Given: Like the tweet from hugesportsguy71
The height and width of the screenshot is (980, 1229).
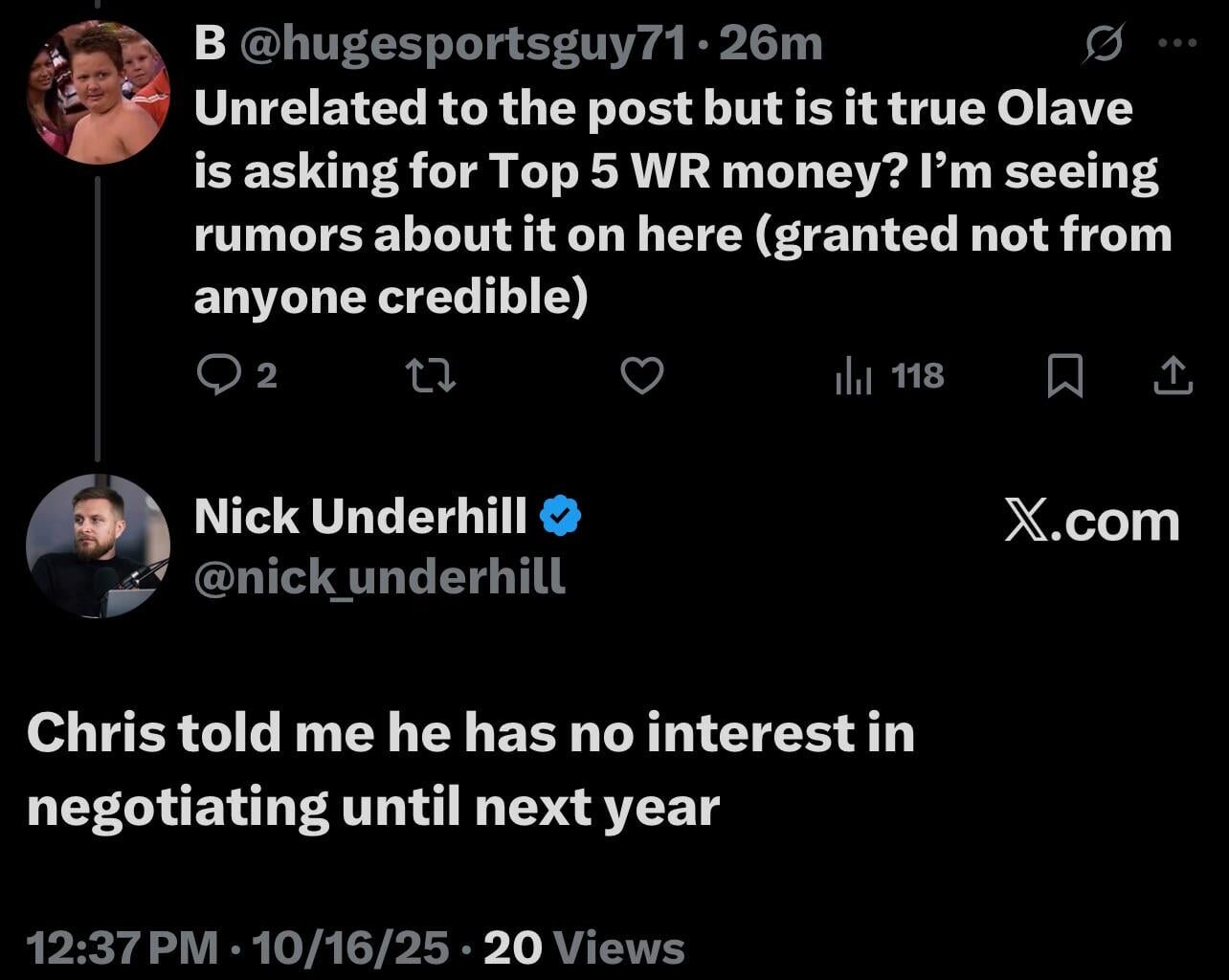Looking at the screenshot, I should pos(642,376).
